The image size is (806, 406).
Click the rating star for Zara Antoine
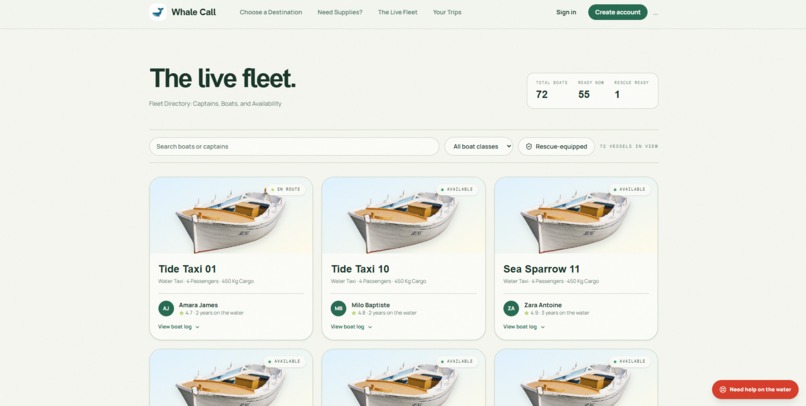[526, 313]
